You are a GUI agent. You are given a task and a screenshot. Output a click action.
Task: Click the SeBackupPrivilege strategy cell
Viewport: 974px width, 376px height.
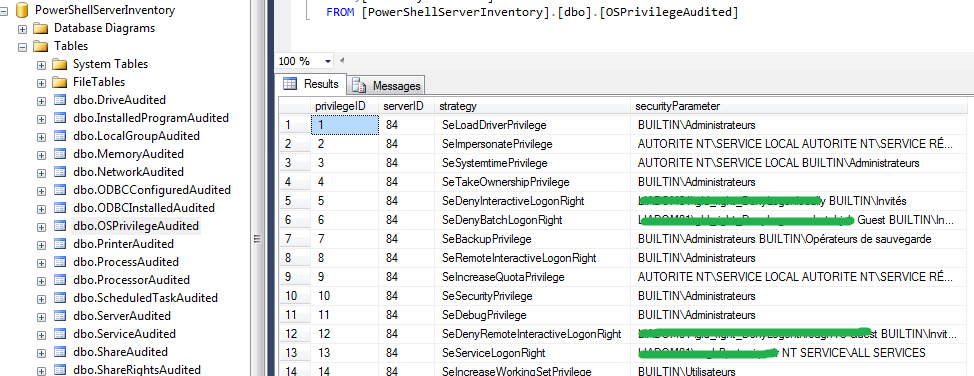532,239
